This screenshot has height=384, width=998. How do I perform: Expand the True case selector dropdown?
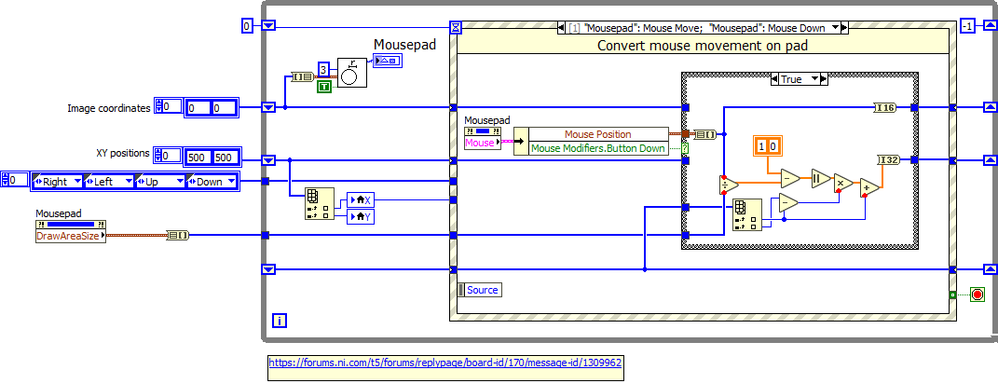point(799,79)
